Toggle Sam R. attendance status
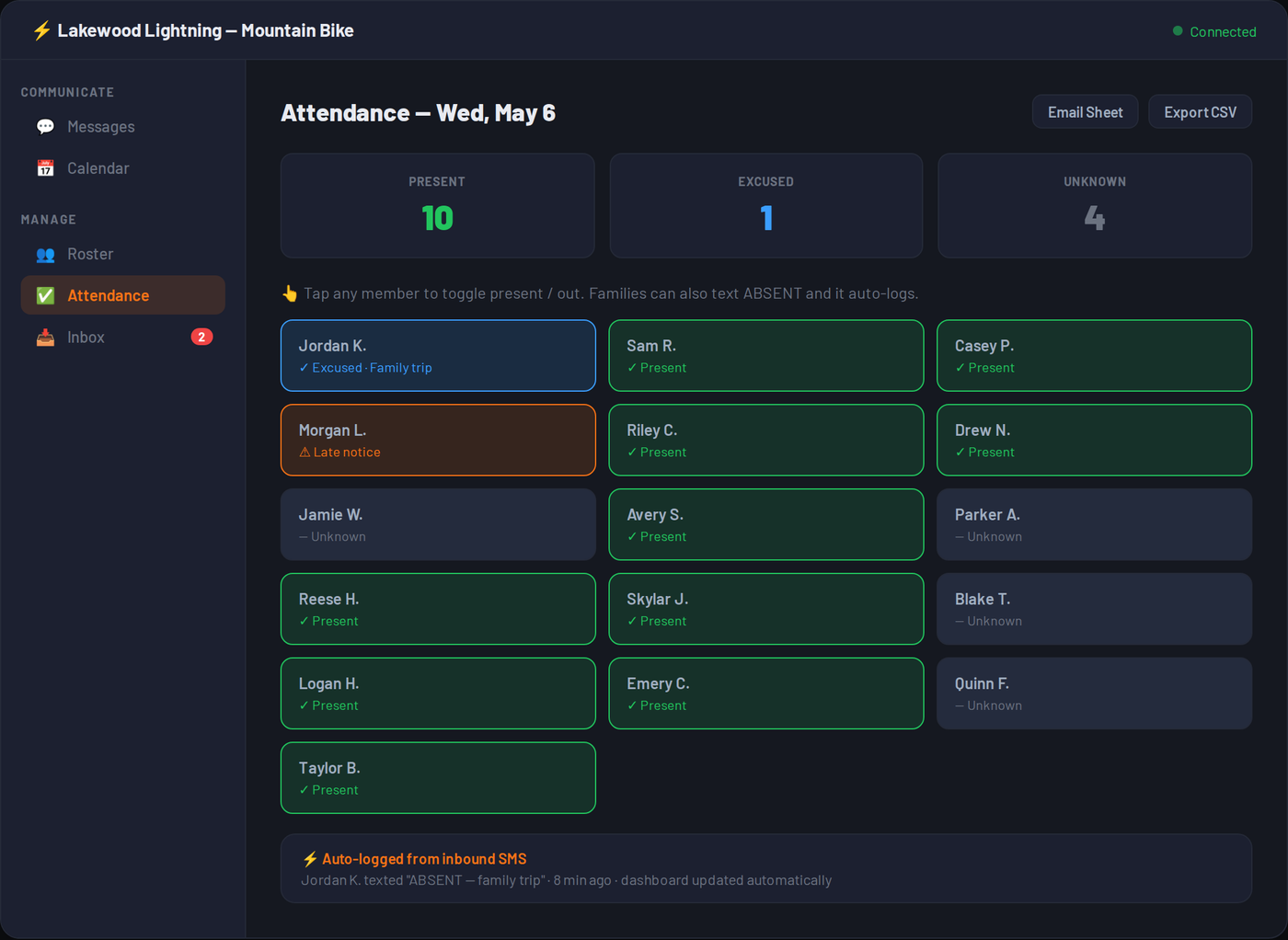Image resolution: width=1288 pixels, height=940 pixels. [x=766, y=356]
